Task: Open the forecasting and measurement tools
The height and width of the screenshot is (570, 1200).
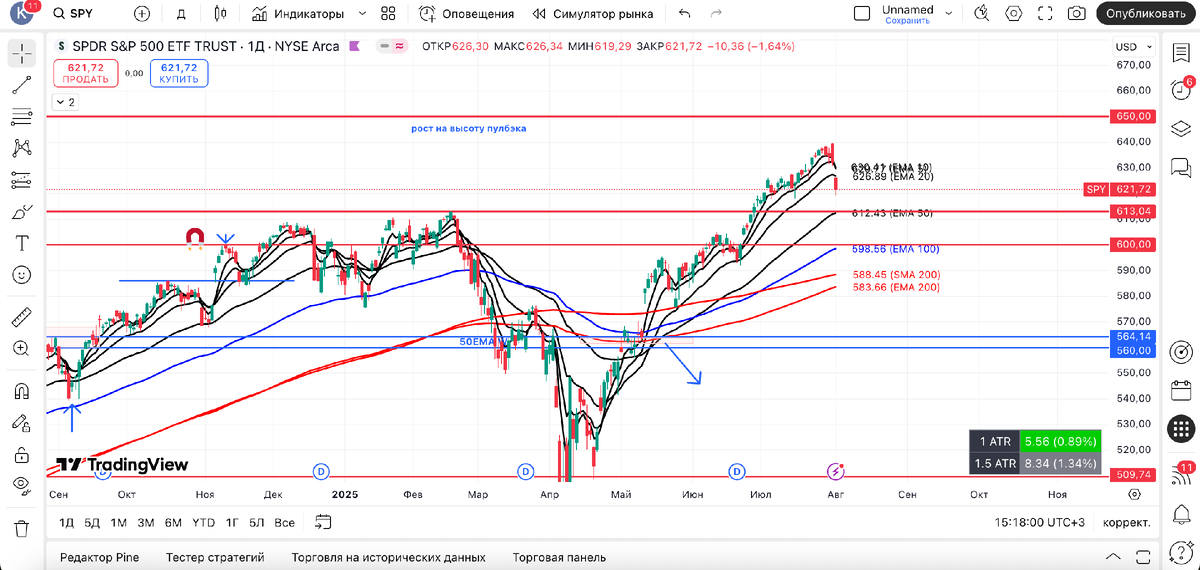Action: tap(22, 180)
